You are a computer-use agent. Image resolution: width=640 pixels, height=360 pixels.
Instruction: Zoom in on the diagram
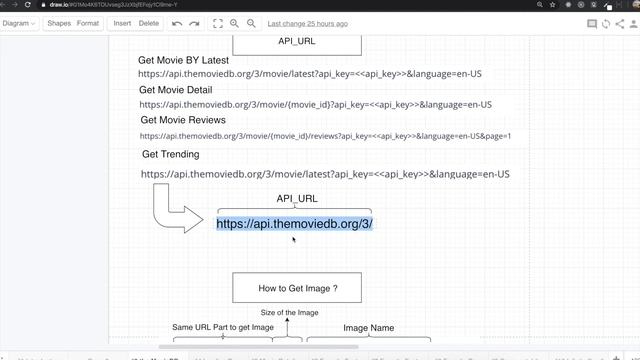click(x=234, y=24)
